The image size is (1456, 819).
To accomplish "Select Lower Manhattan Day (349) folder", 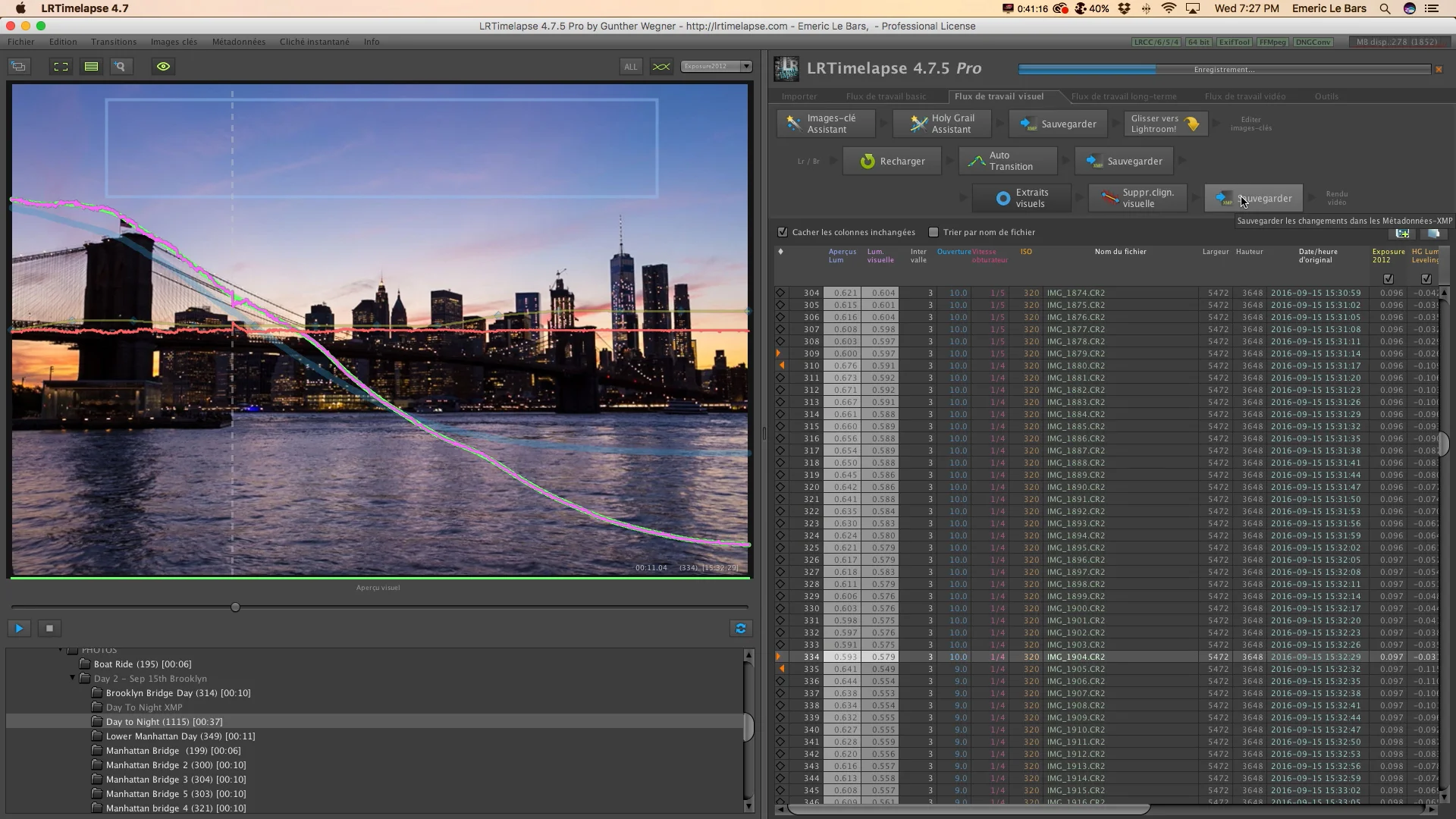I will pyautogui.click(x=180, y=736).
